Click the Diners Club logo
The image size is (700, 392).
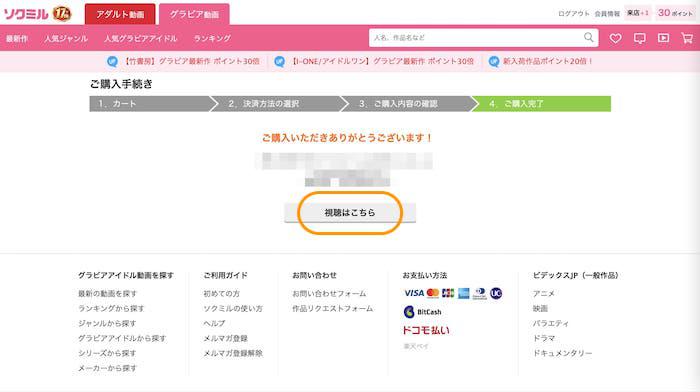pos(479,293)
